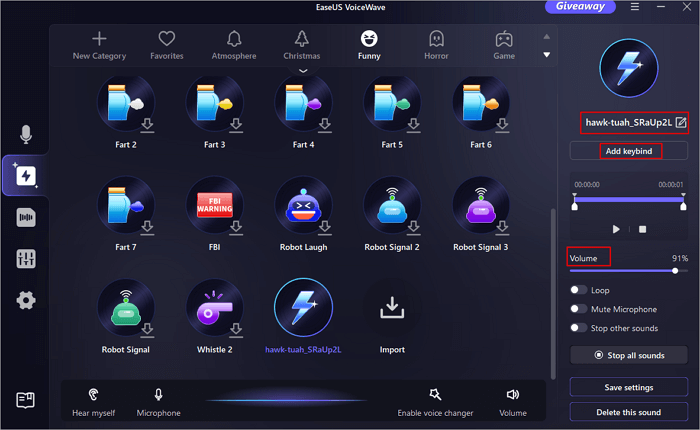700x430 pixels.
Task: Expand category list with down arrow
Action: [546, 55]
